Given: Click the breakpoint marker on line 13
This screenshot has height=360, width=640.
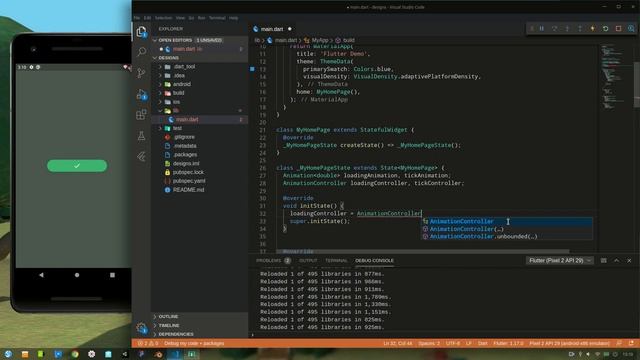Looking at the screenshot, I should (252, 69).
